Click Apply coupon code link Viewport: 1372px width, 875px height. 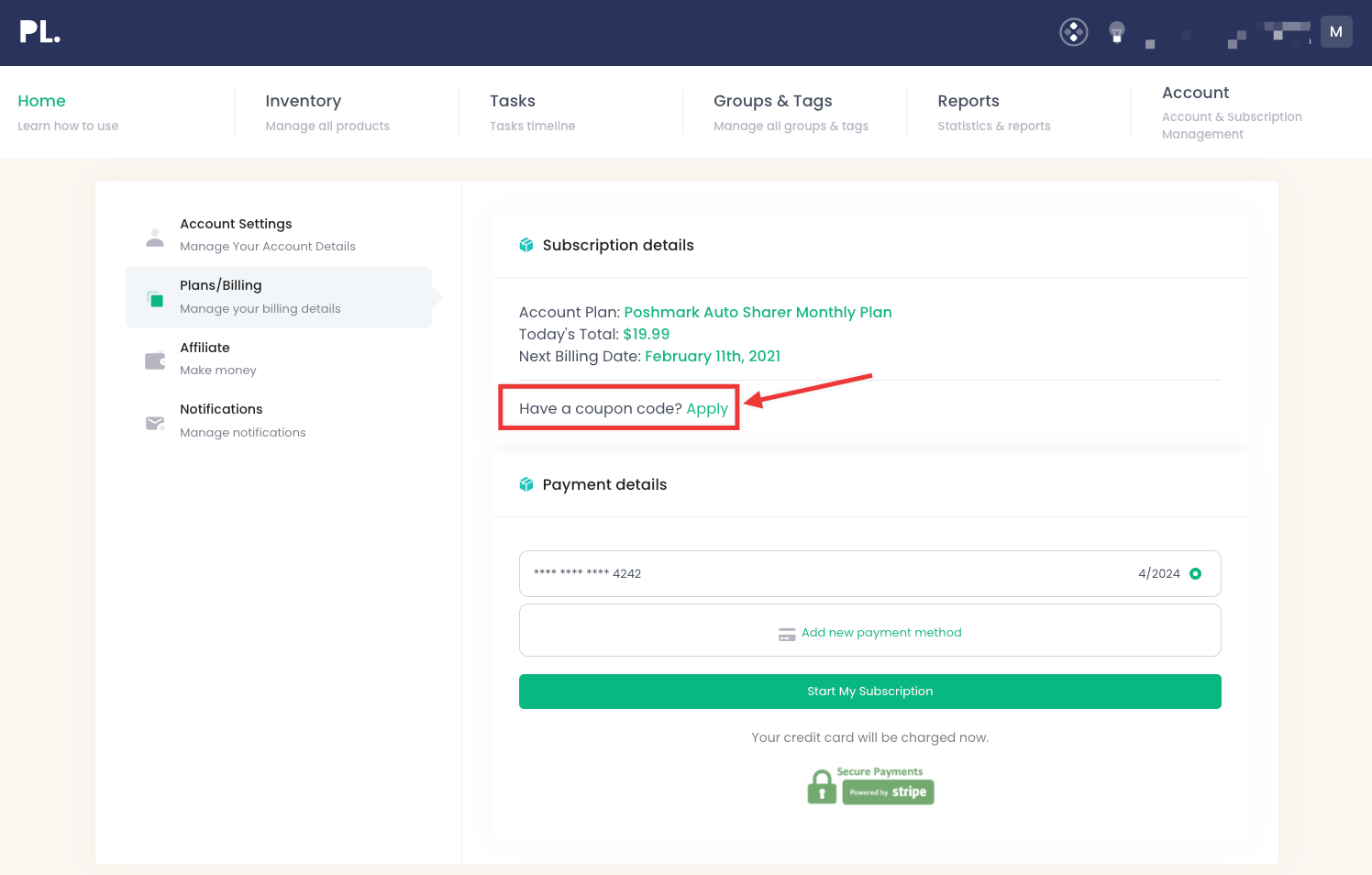pos(707,409)
